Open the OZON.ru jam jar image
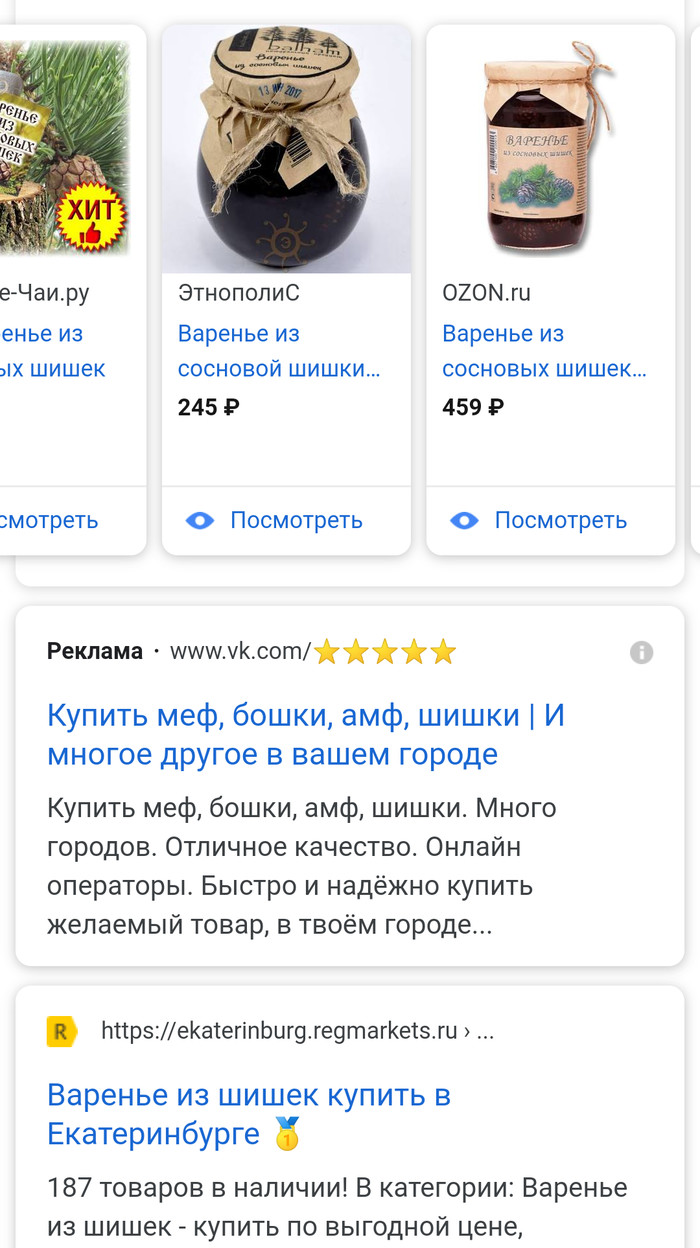The width and height of the screenshot is (700, 1248). pos(551,149)
